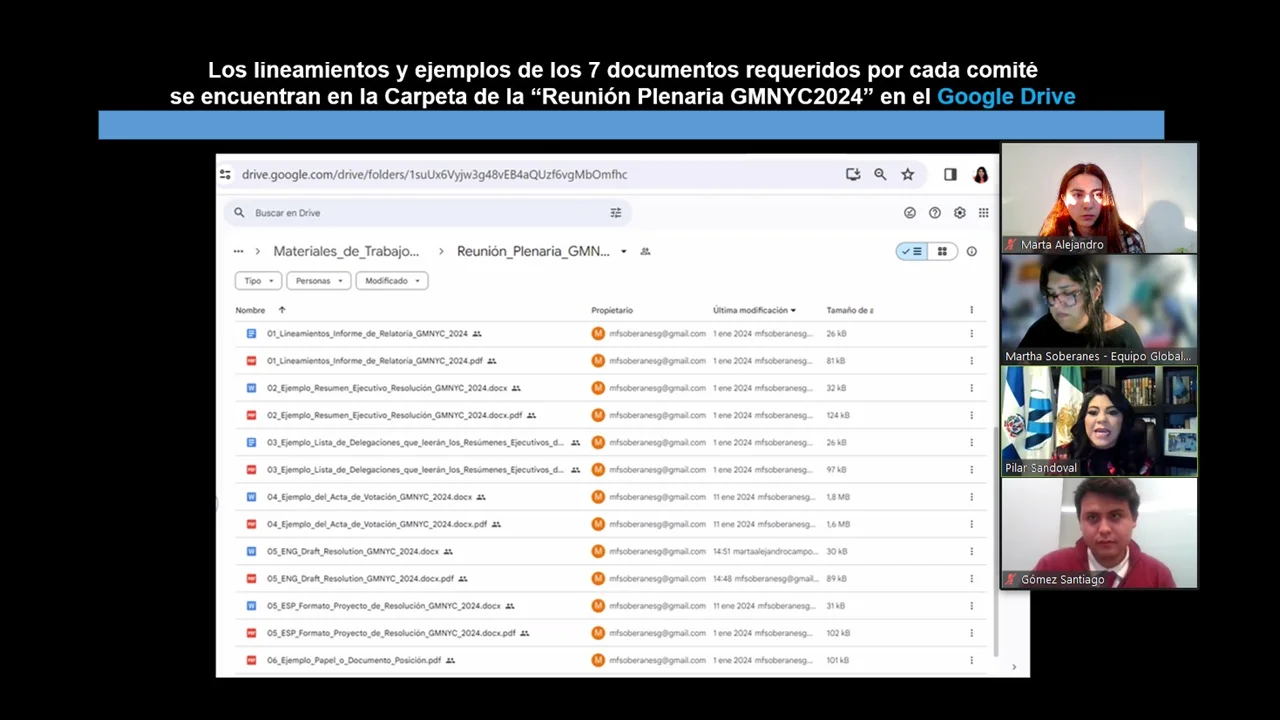Click the Buscar en Drive search field
Viewport: 1280px width, 720px height.
[x=420, y=213]
